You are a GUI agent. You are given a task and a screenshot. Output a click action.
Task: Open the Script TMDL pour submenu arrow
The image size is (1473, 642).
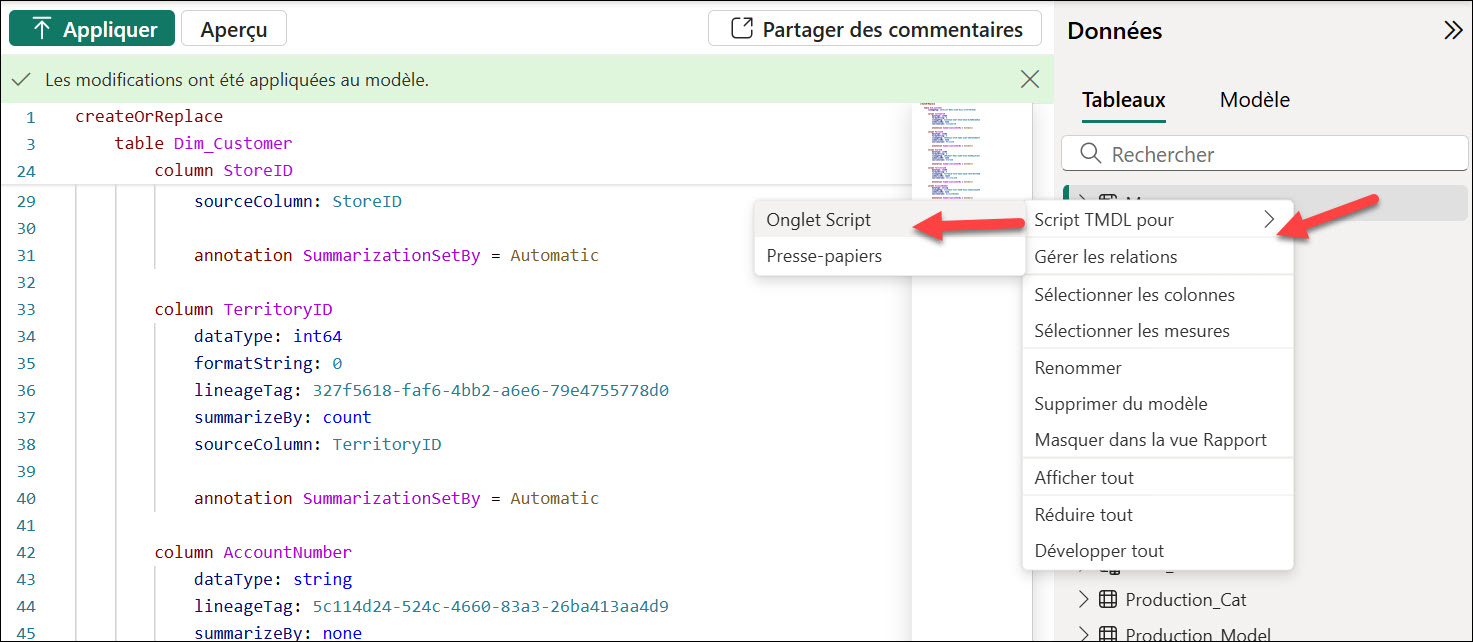click(1269, 220)
